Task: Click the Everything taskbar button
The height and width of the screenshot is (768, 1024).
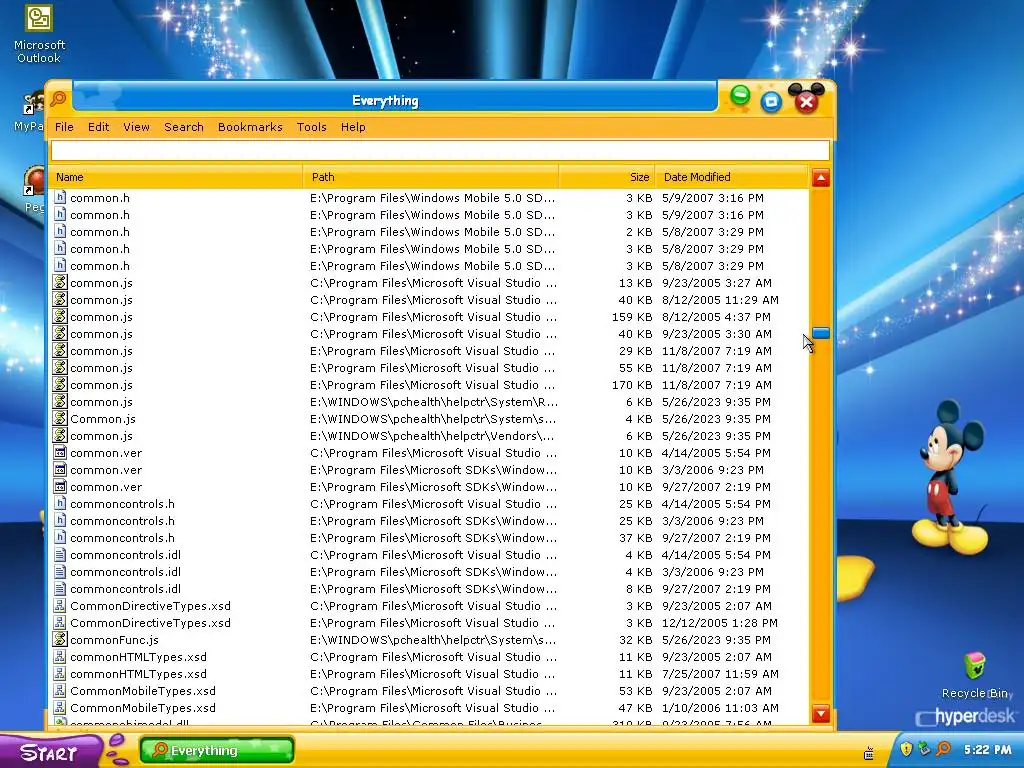Action: pyautogui.click(x=217, y=750)
